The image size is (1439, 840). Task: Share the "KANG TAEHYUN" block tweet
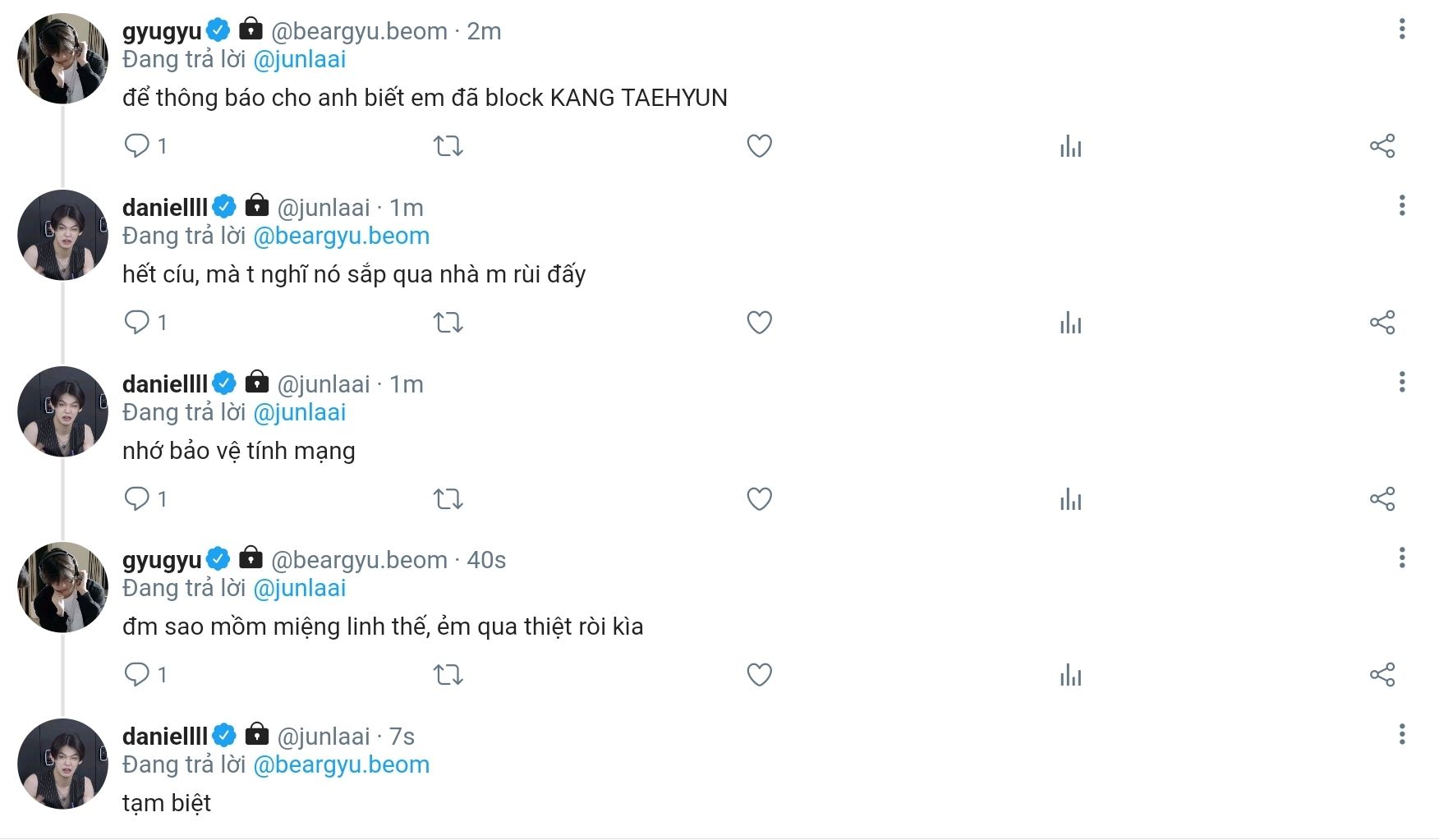point(1382,146)
